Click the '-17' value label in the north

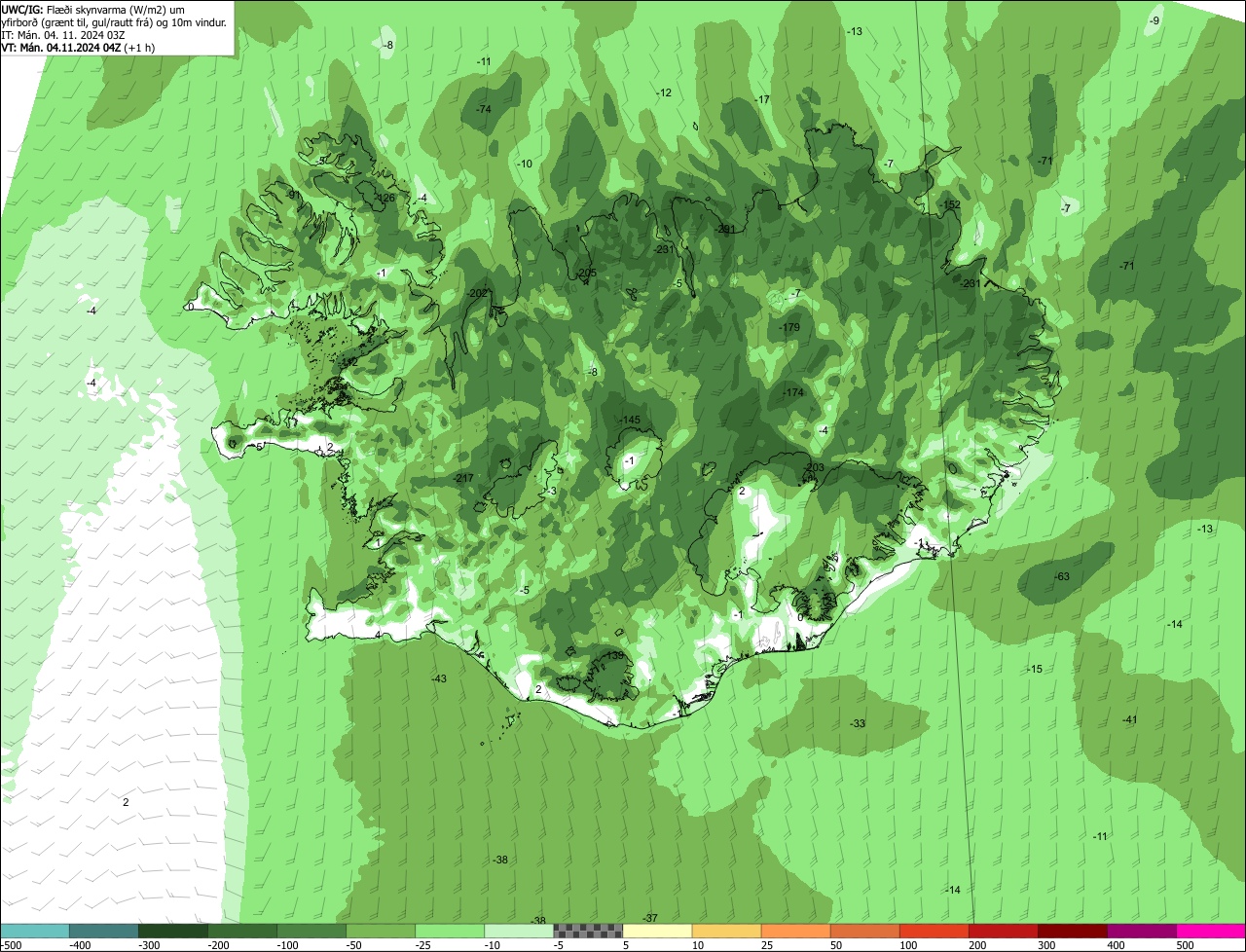[x=762, y=100]
